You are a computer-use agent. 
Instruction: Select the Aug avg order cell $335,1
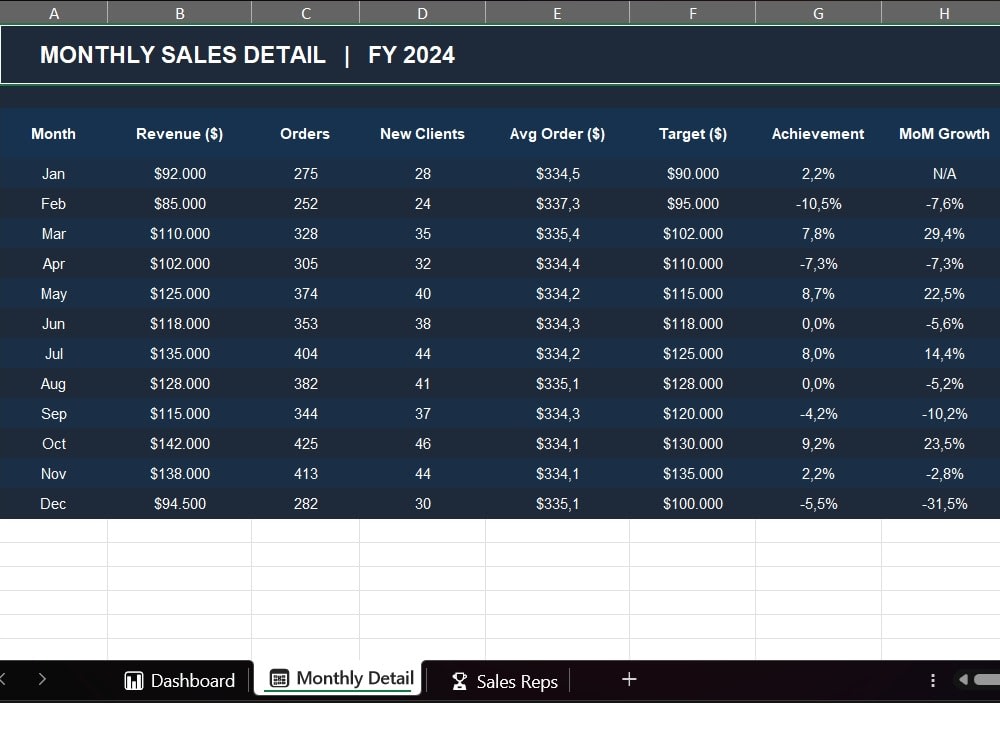click(x=557, y=383)
